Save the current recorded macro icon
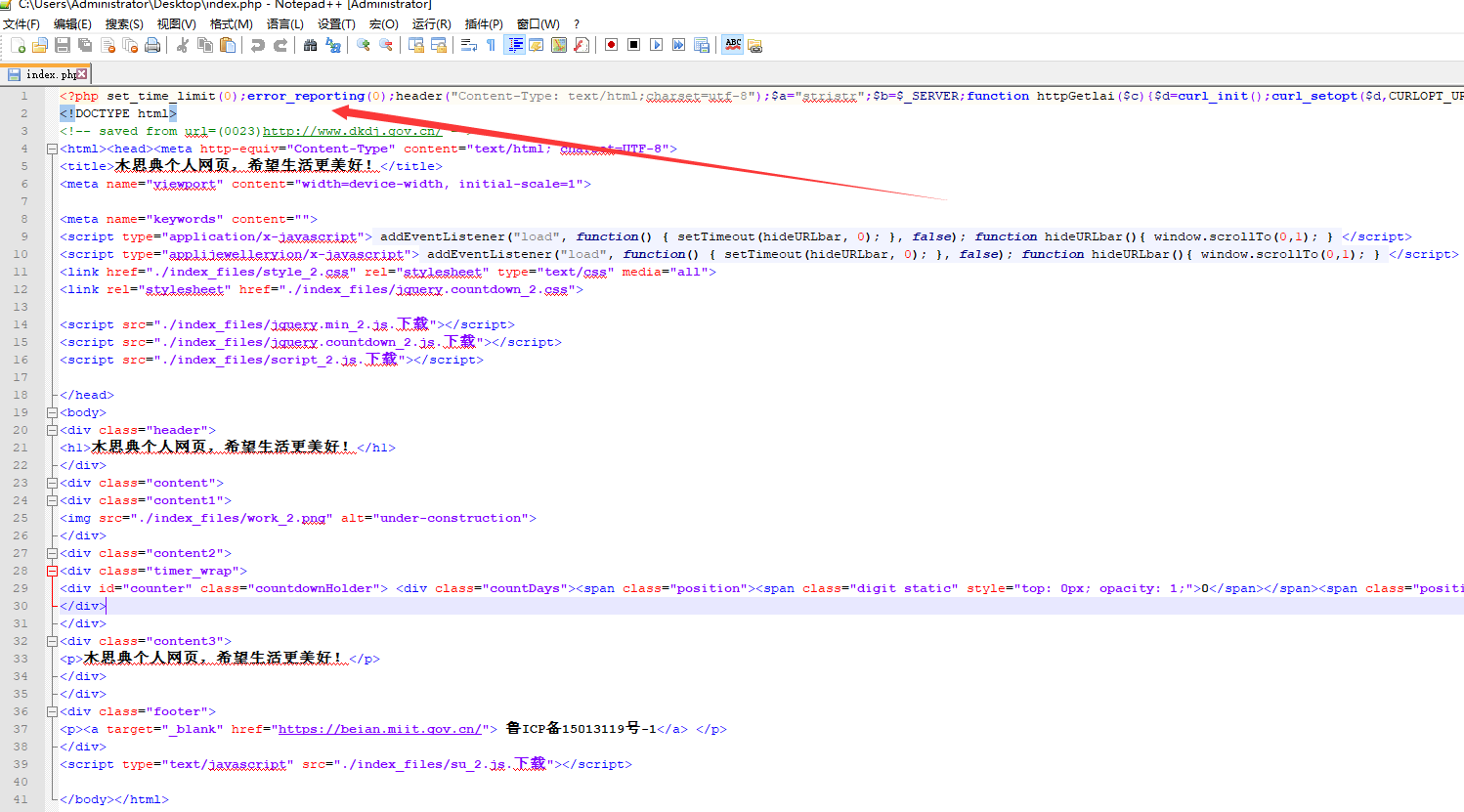The image size is (1464, 812). [701, 45]
